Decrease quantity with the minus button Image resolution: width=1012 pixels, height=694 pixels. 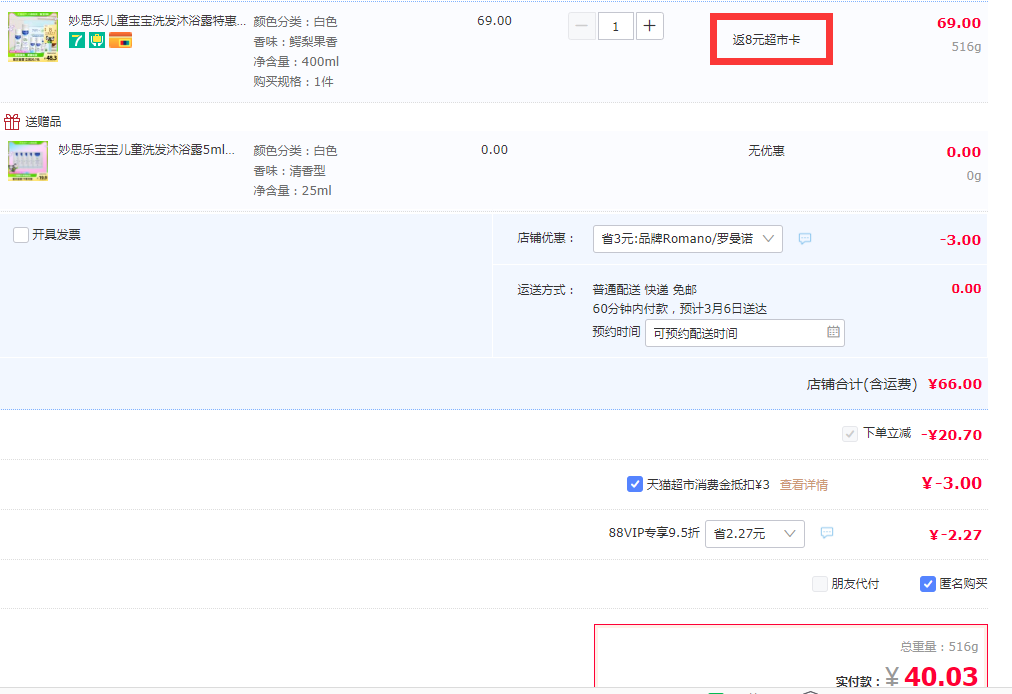(582, 26)
